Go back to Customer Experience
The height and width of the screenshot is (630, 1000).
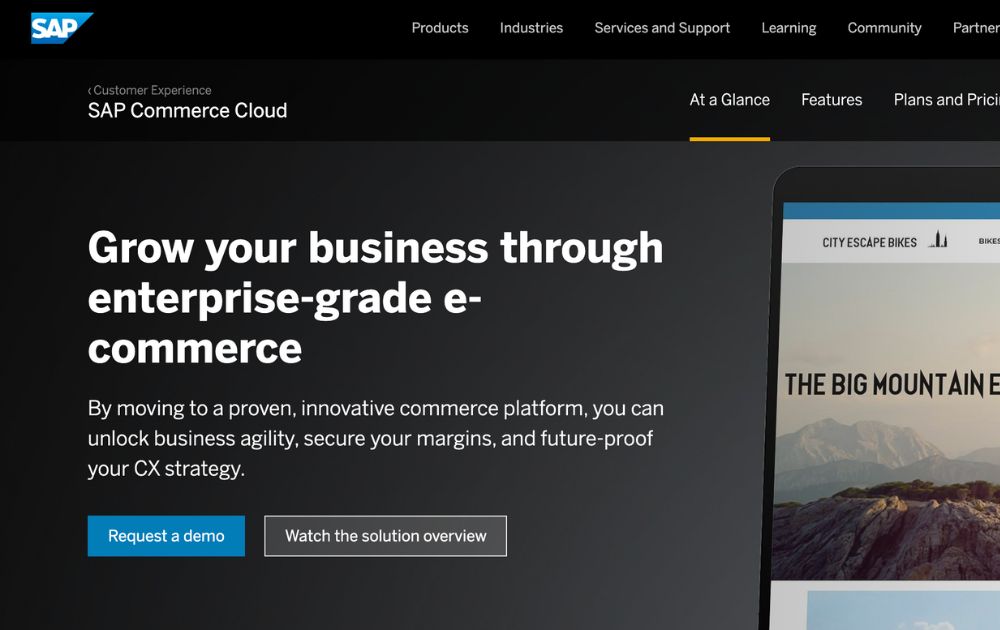click(x=150, y=90)
